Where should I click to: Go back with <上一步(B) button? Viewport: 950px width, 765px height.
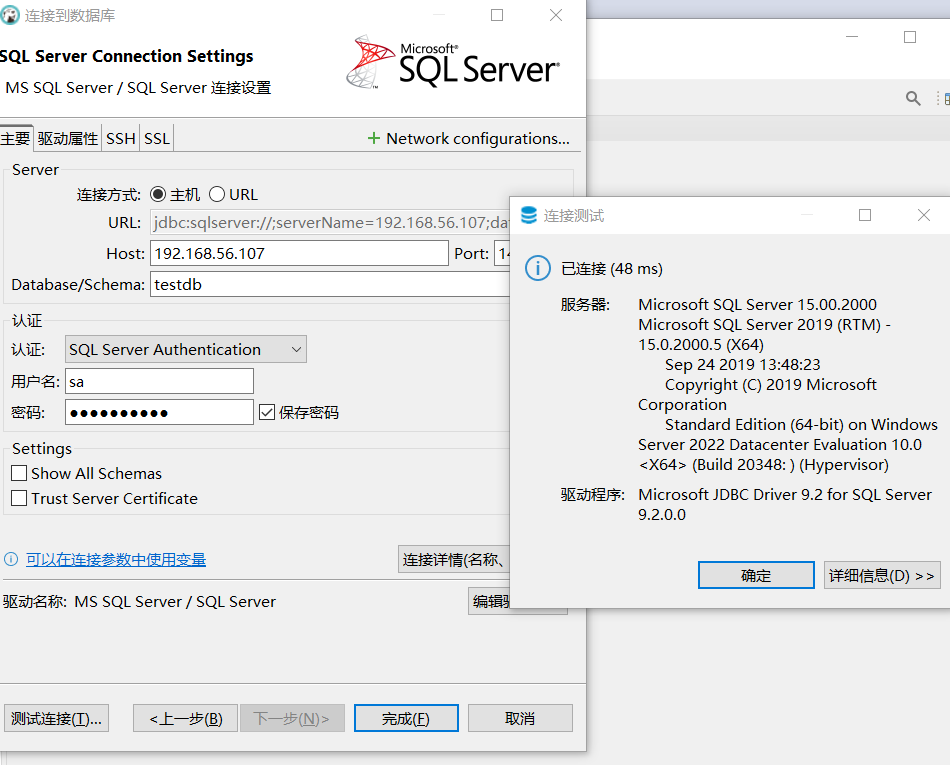(185, 718)
